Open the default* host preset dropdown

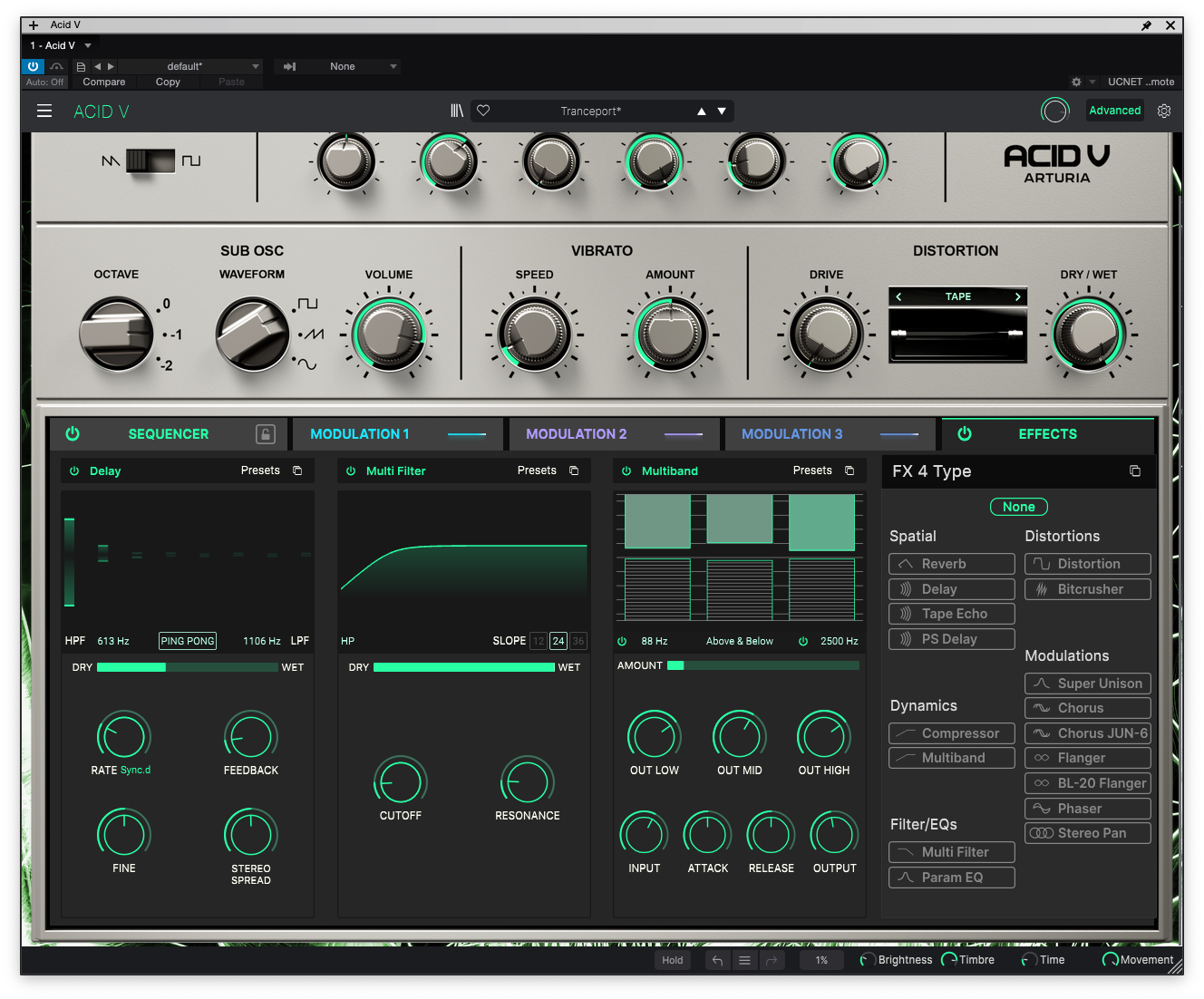(190, 66)
